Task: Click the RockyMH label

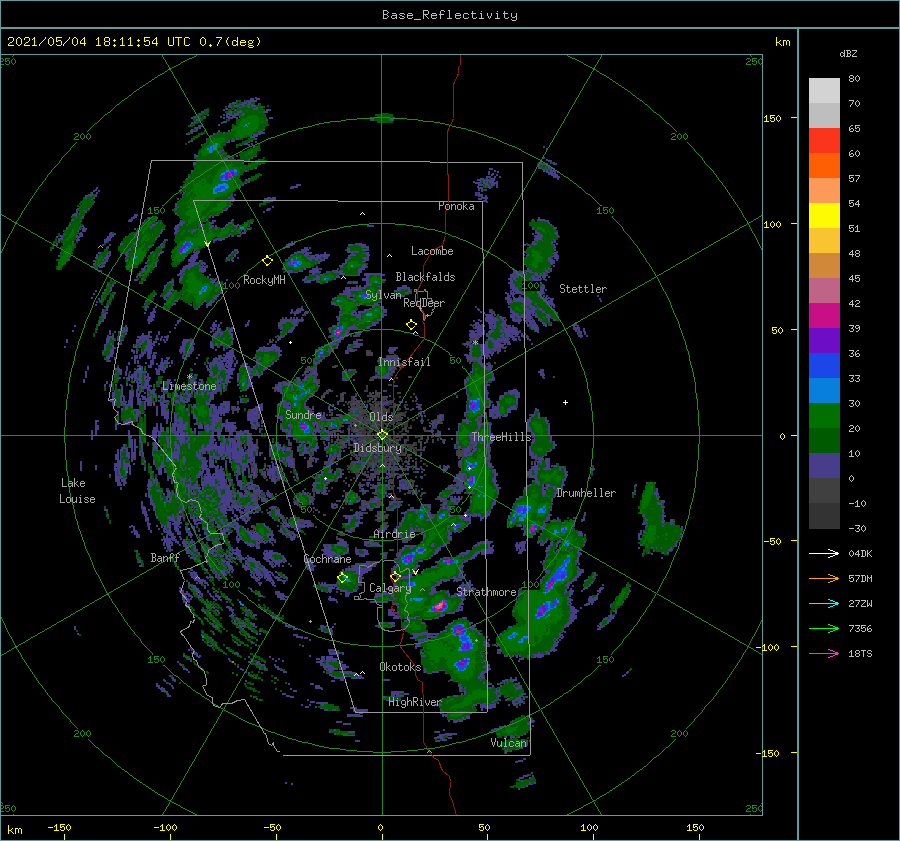Action: [x=264, y=280]
